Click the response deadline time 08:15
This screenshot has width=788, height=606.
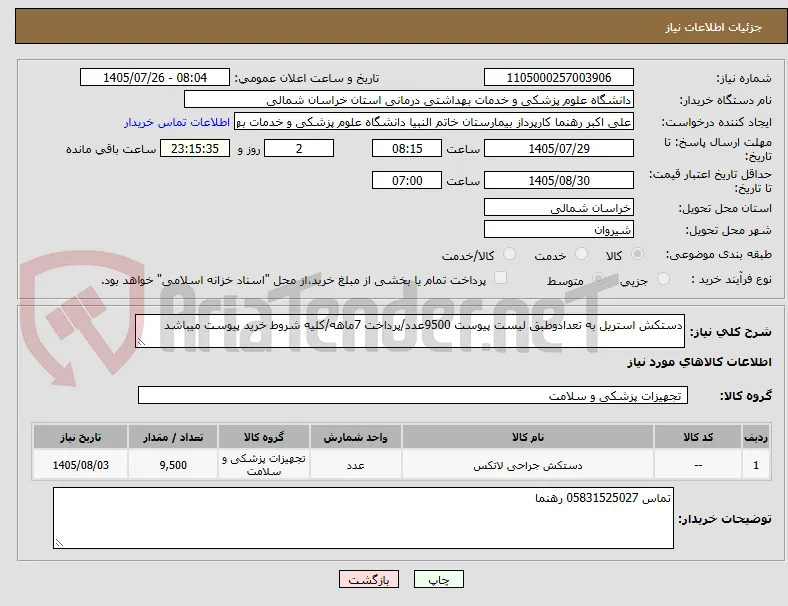click(407, 149)
